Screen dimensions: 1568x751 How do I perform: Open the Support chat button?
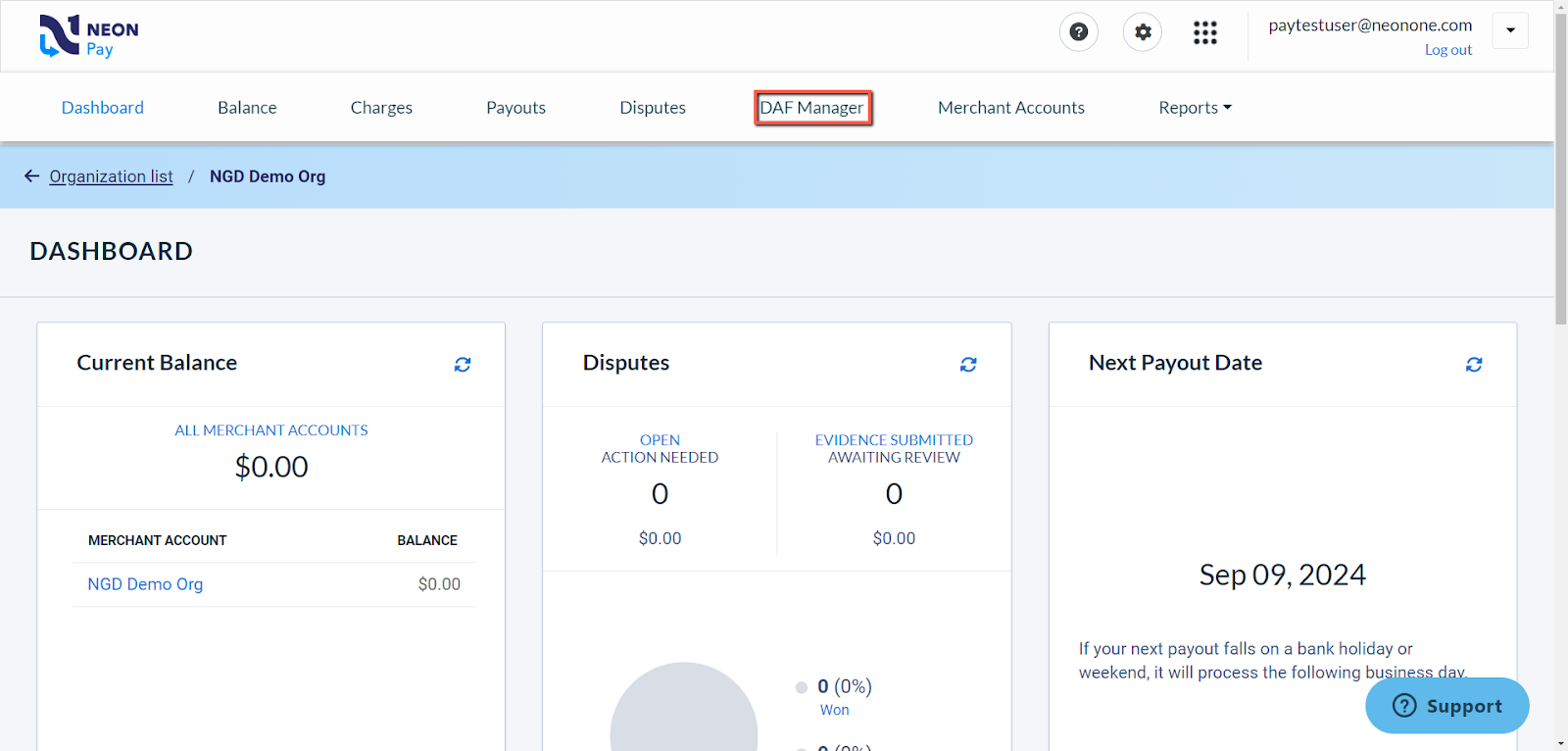(x=1447, y=706)
